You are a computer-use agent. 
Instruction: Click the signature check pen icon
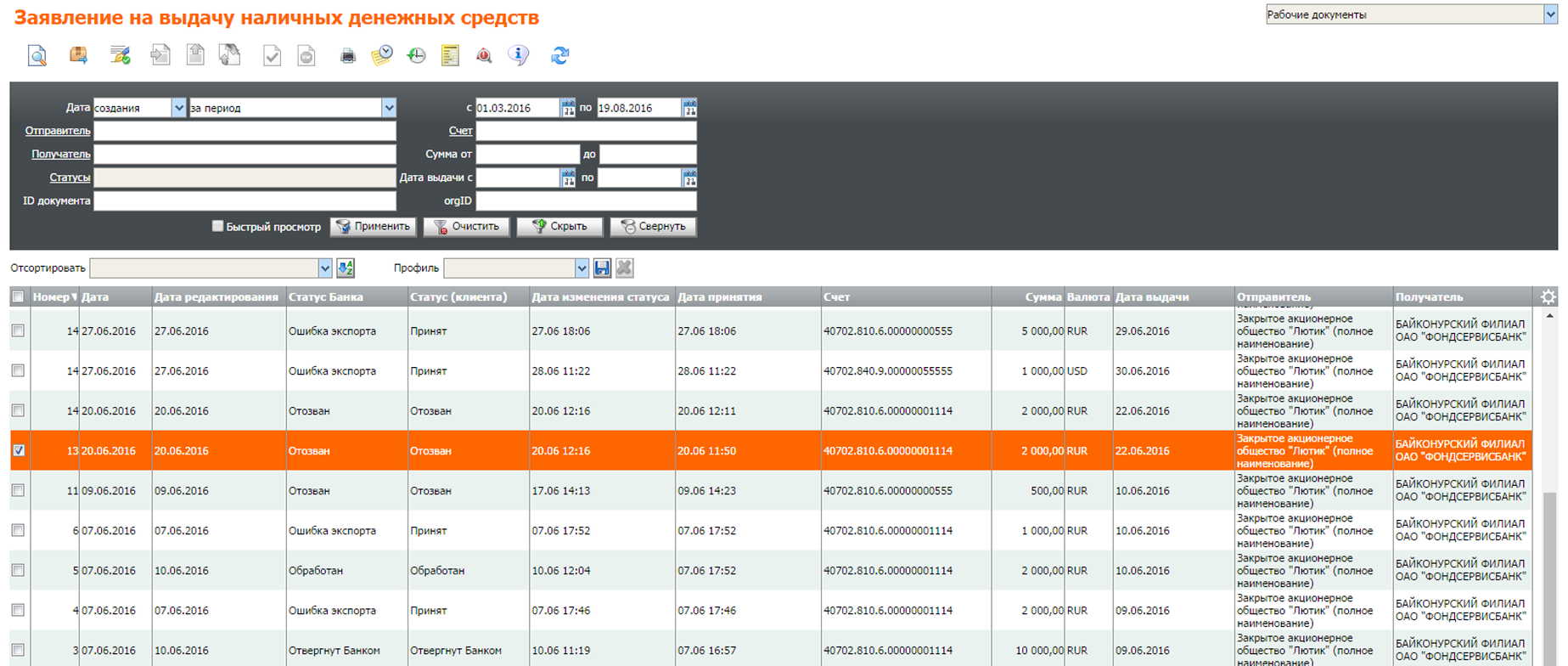[x=121, y=56]
